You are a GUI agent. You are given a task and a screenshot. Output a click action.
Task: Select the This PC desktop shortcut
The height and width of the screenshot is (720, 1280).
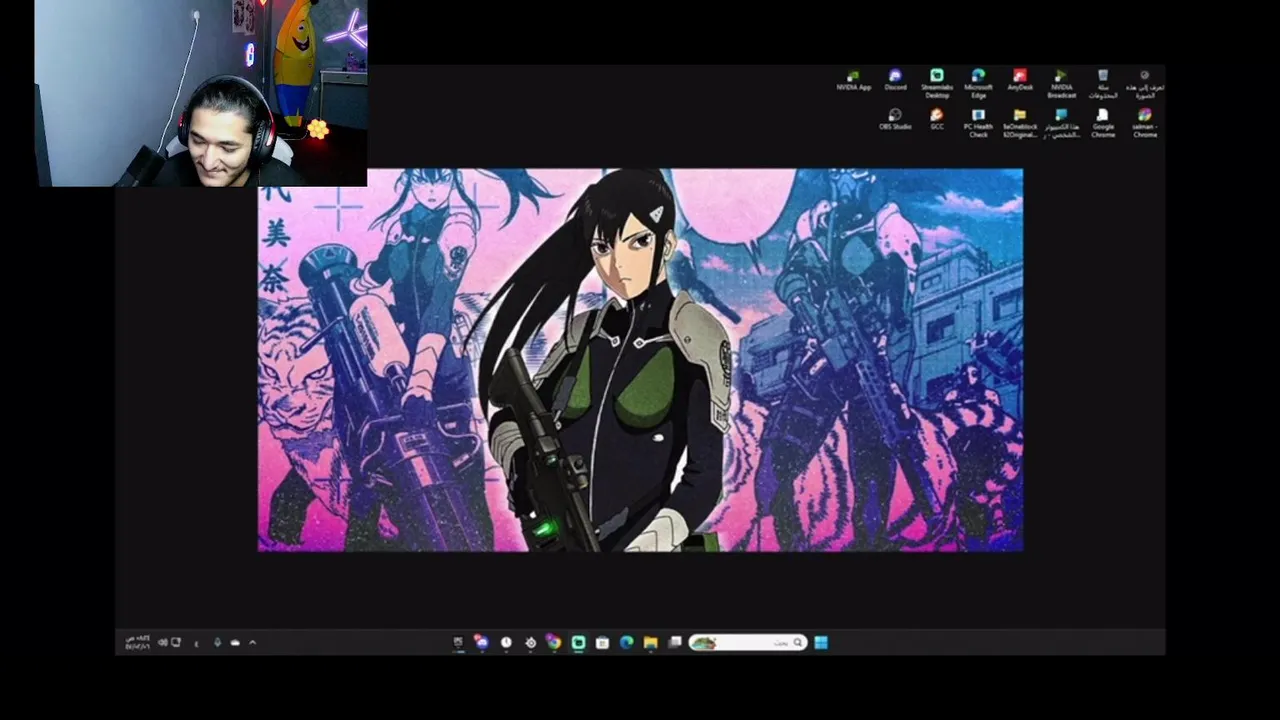point(1061,123)
